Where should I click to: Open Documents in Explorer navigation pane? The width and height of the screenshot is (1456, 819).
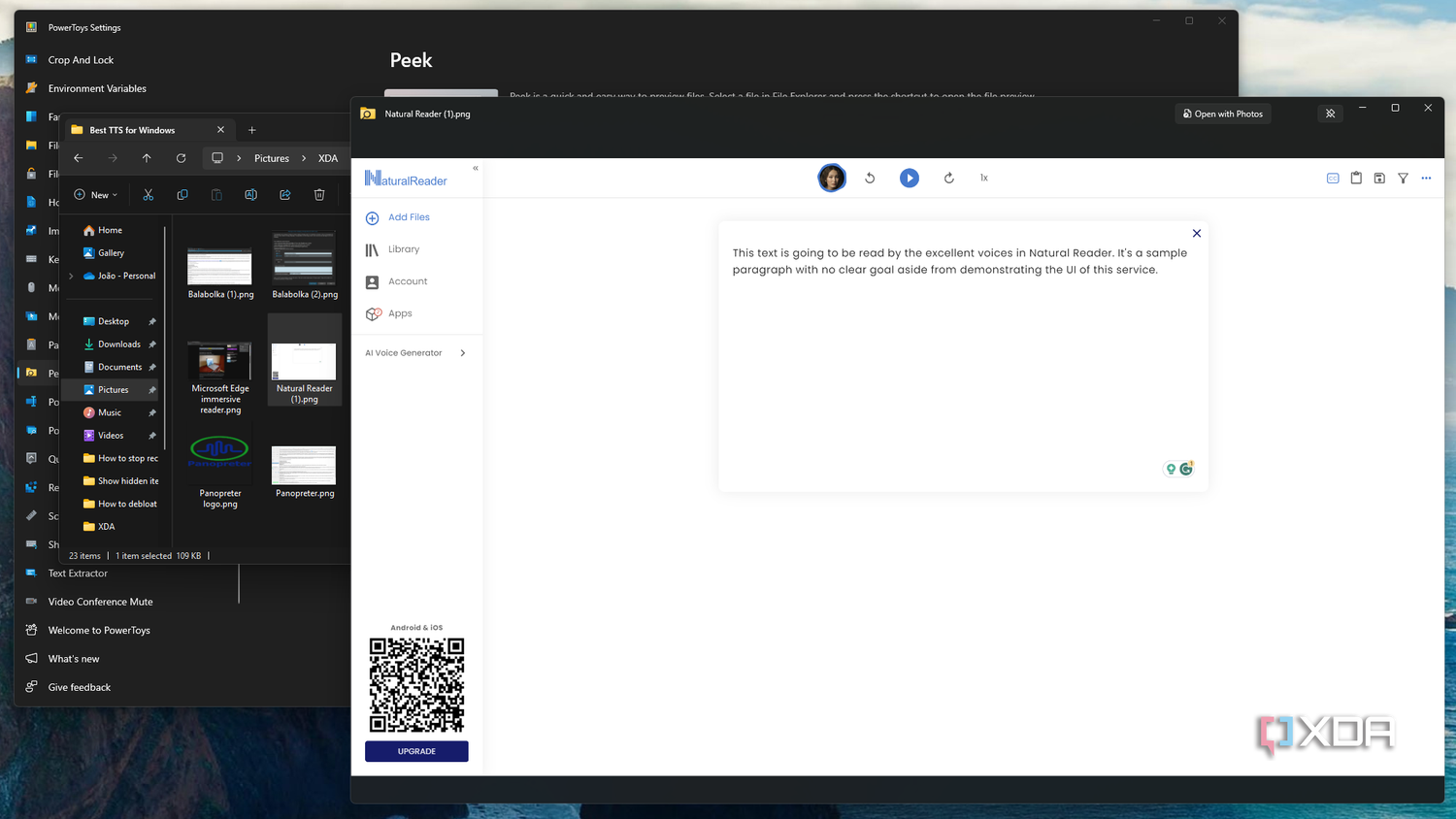[119, 367]
